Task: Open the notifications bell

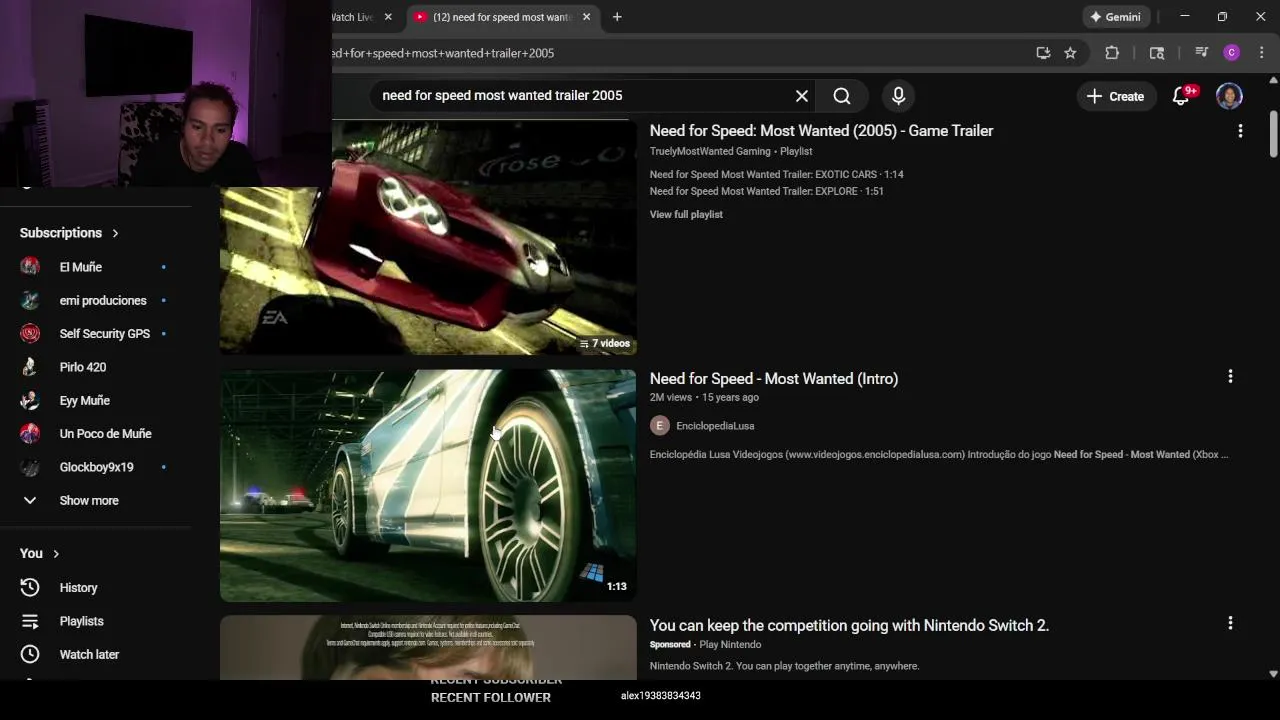Action: coord(1182,96)
